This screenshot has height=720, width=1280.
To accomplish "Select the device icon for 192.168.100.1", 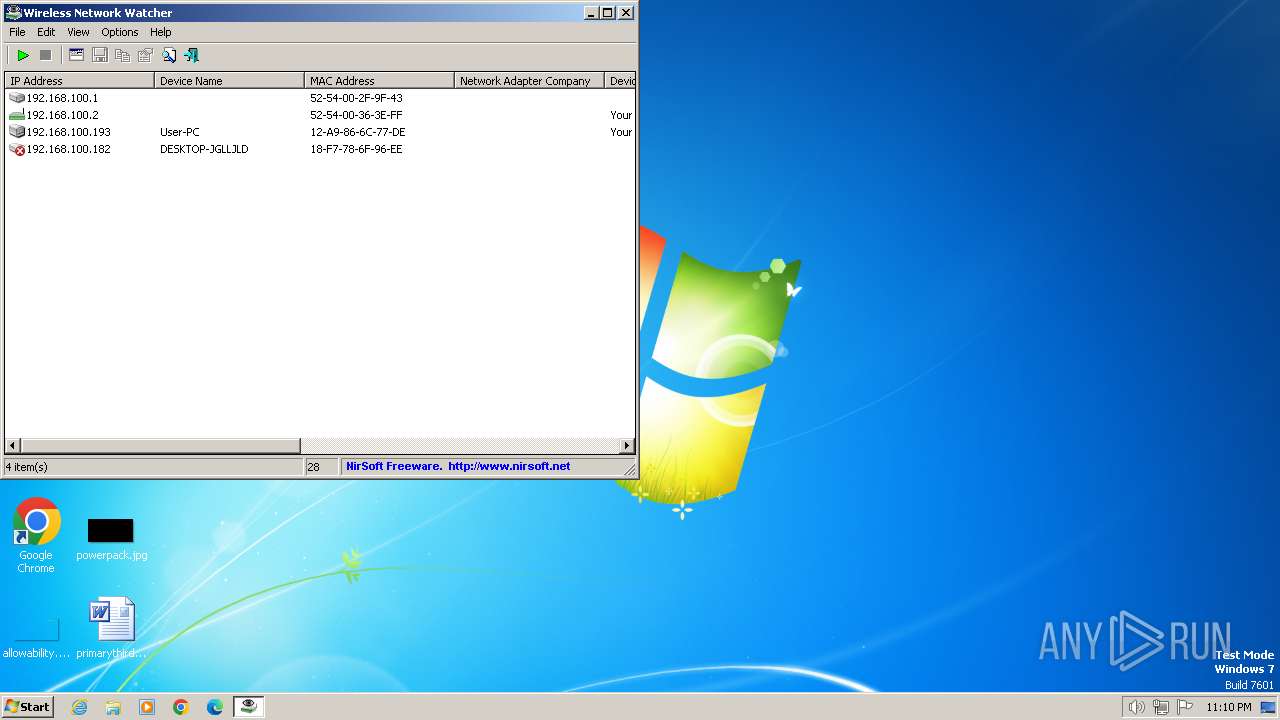I will coord(17,98).
